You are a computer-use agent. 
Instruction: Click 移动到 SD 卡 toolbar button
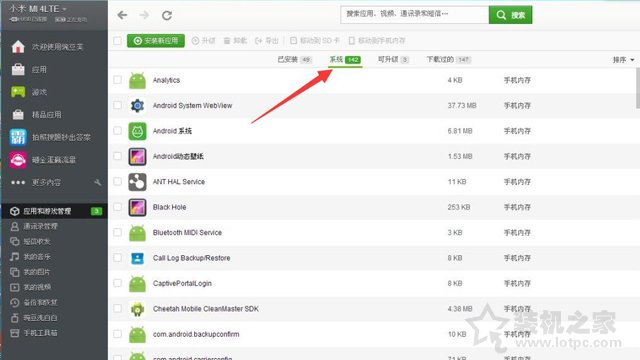[315, 40]
